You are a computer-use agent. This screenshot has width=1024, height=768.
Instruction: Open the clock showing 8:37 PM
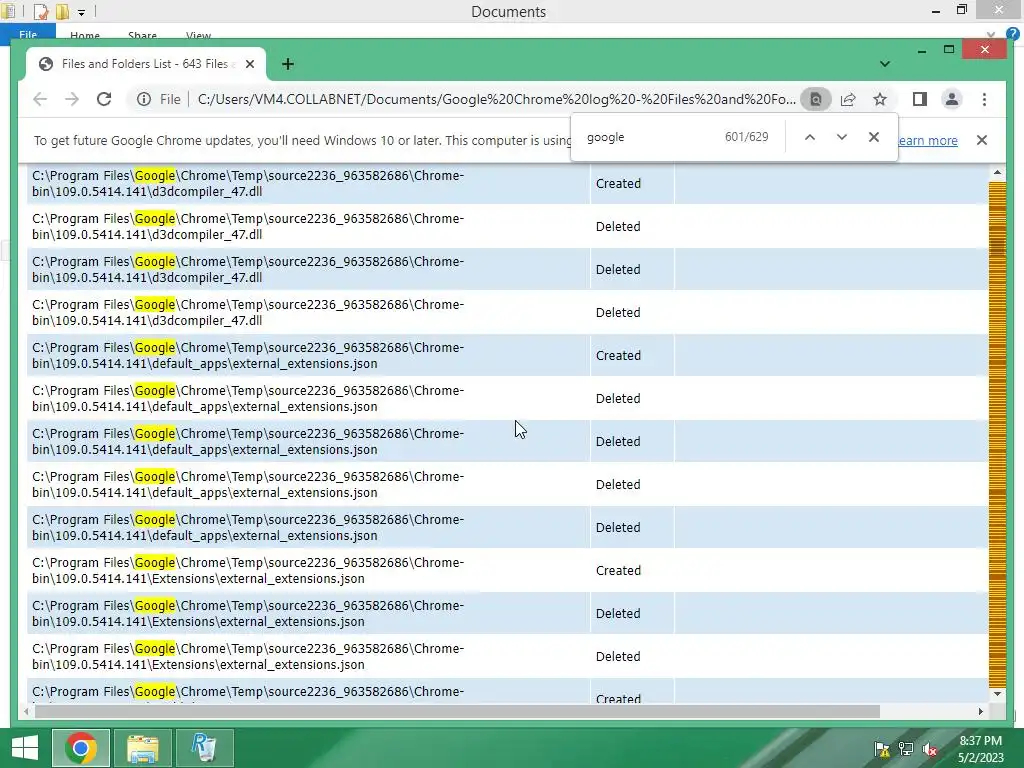click(x=980, y=749)
